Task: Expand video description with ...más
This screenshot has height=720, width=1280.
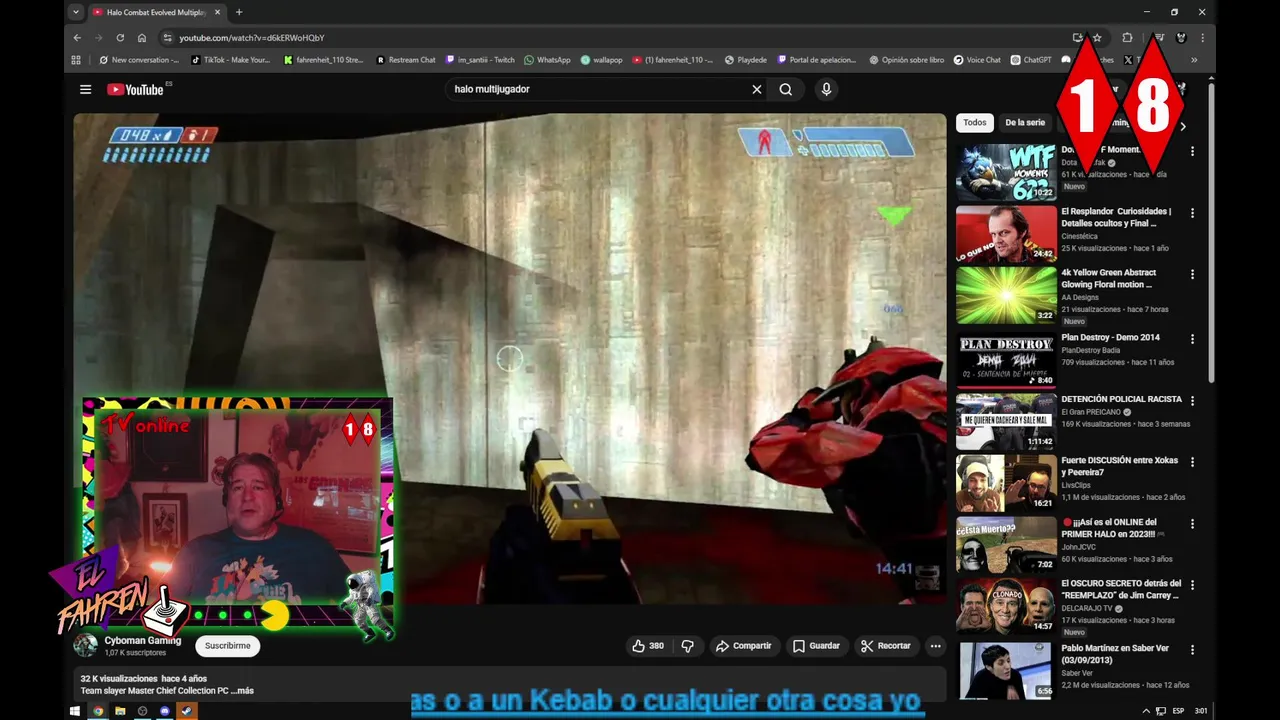Action: tap(242, 691)
